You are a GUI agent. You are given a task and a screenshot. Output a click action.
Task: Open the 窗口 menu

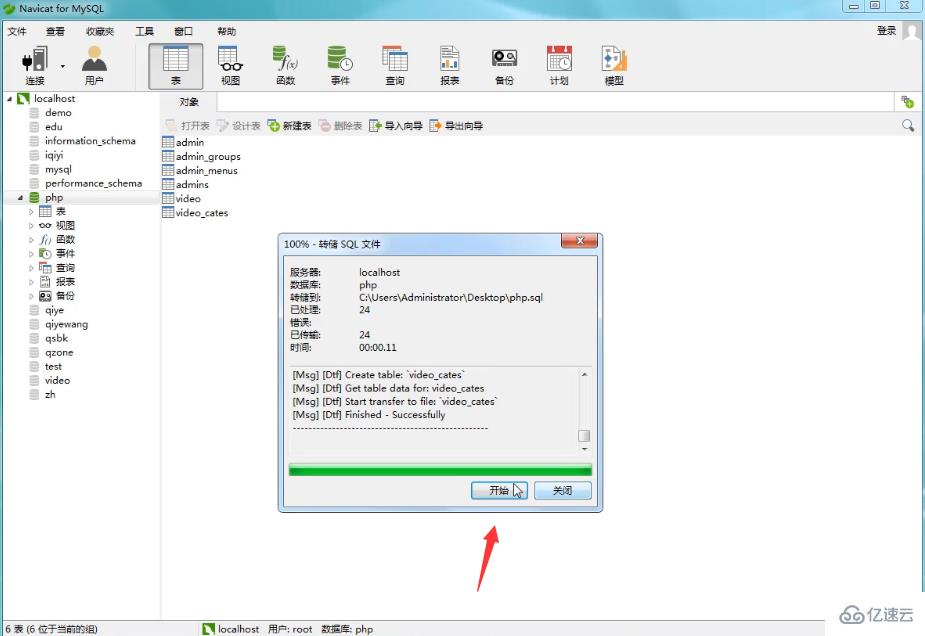click(x=181, y=31)
